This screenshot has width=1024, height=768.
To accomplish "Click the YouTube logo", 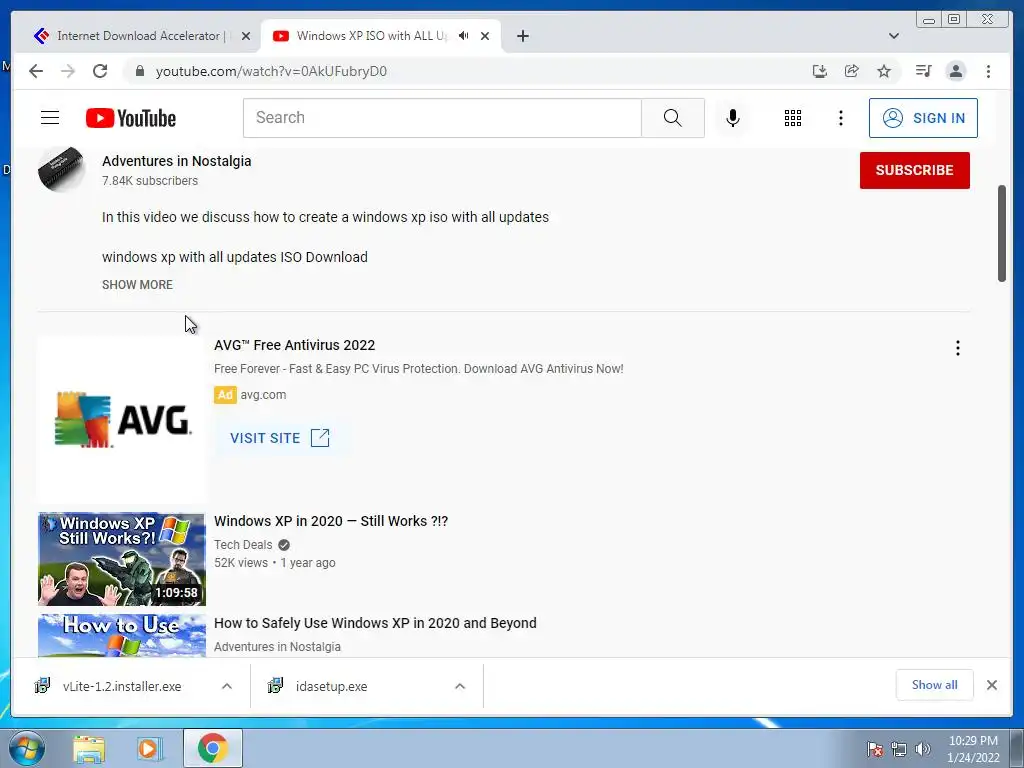I will coord(131,118).
